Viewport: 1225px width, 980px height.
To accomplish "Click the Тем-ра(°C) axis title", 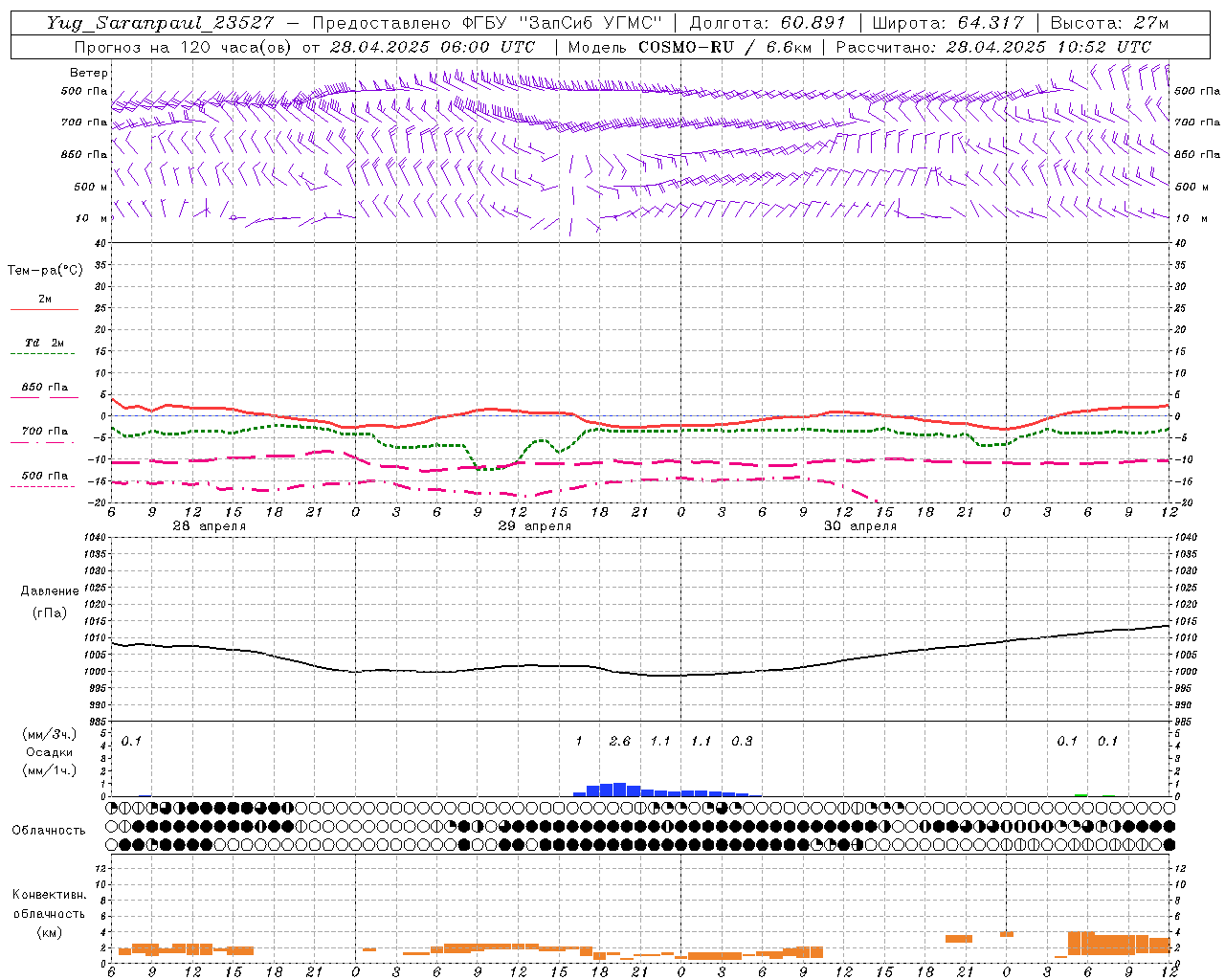I will point(45,271).
